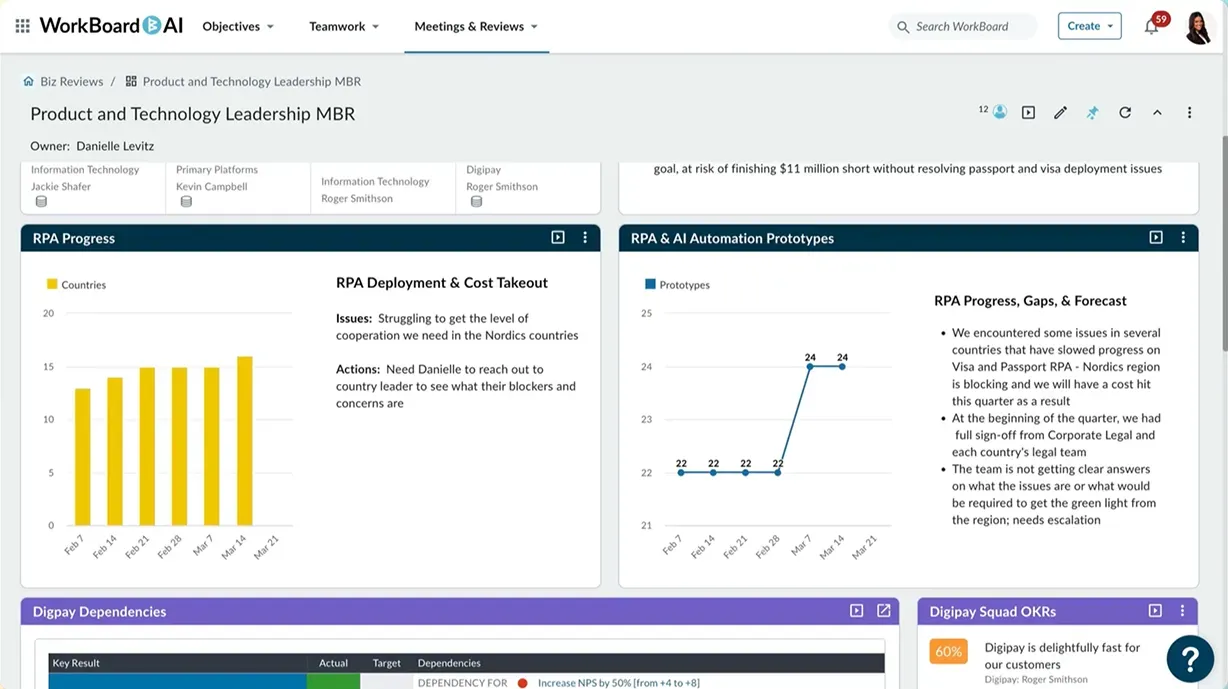Open Meetings & Reviews menu

[476, 26]
